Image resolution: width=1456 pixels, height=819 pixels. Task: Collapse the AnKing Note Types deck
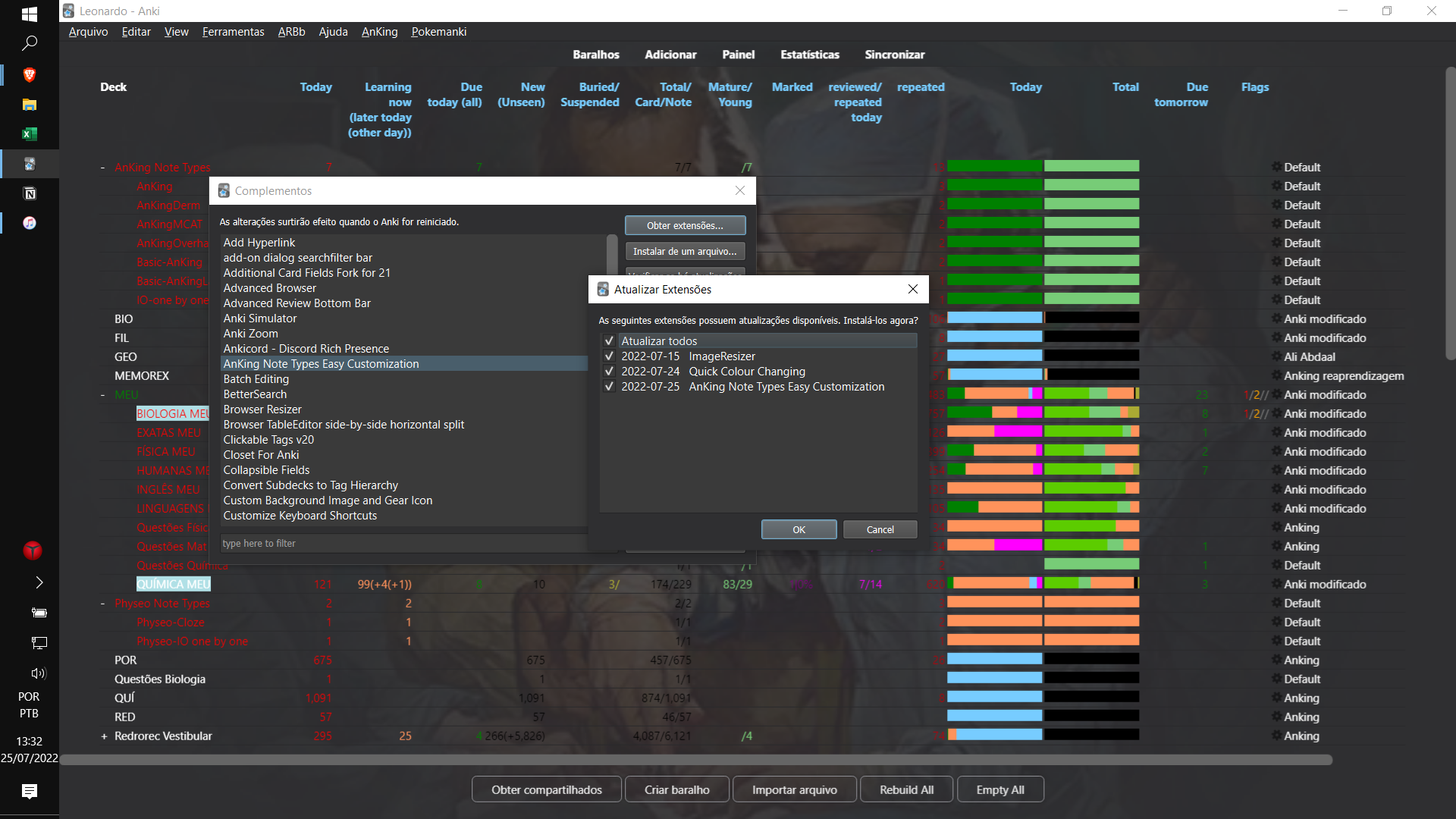102,168
